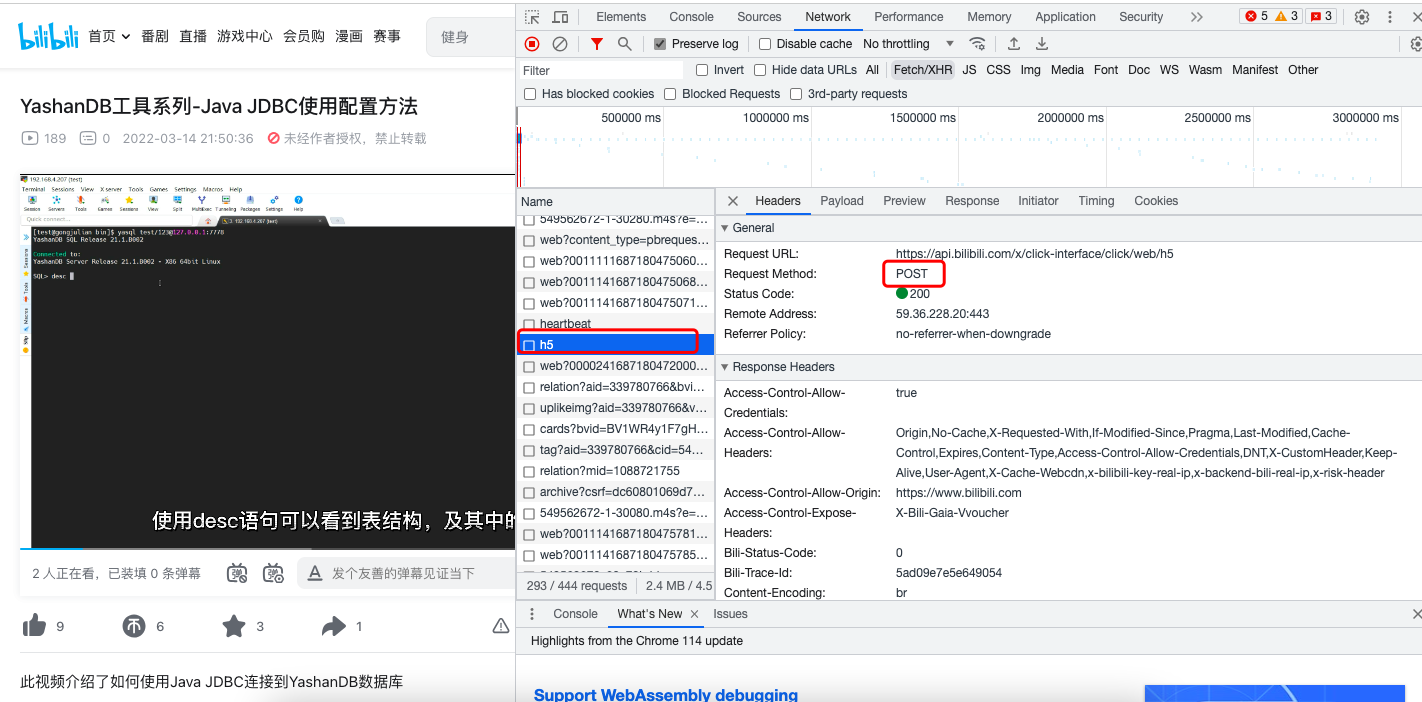Switch to the Elements tab
Viewport: 1422px width, 702px height.
click(x=621, y=17)
